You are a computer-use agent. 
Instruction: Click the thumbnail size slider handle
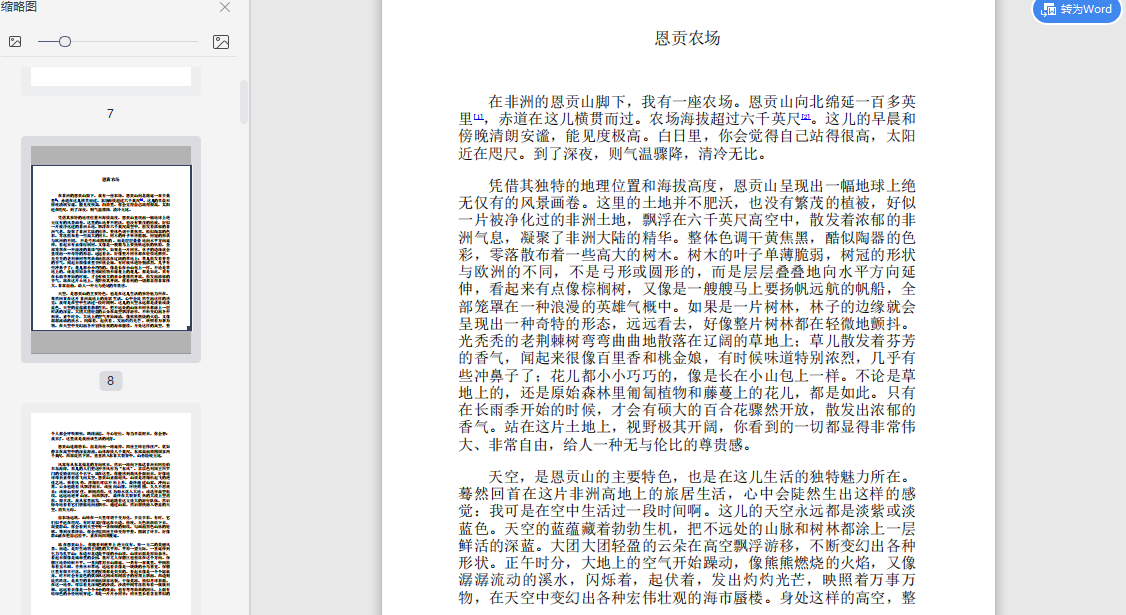tap(65, 42)
